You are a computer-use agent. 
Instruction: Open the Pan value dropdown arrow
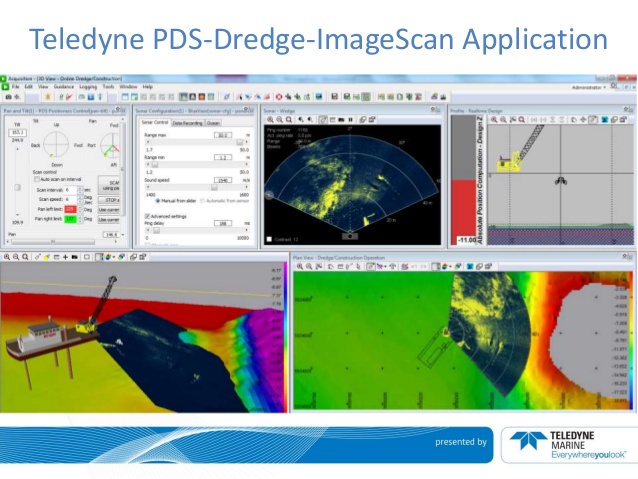pyautogui.click(x=123, y=235)
